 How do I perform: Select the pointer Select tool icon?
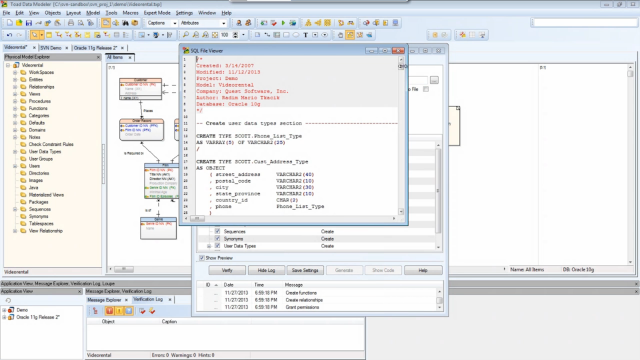point(35,35)
